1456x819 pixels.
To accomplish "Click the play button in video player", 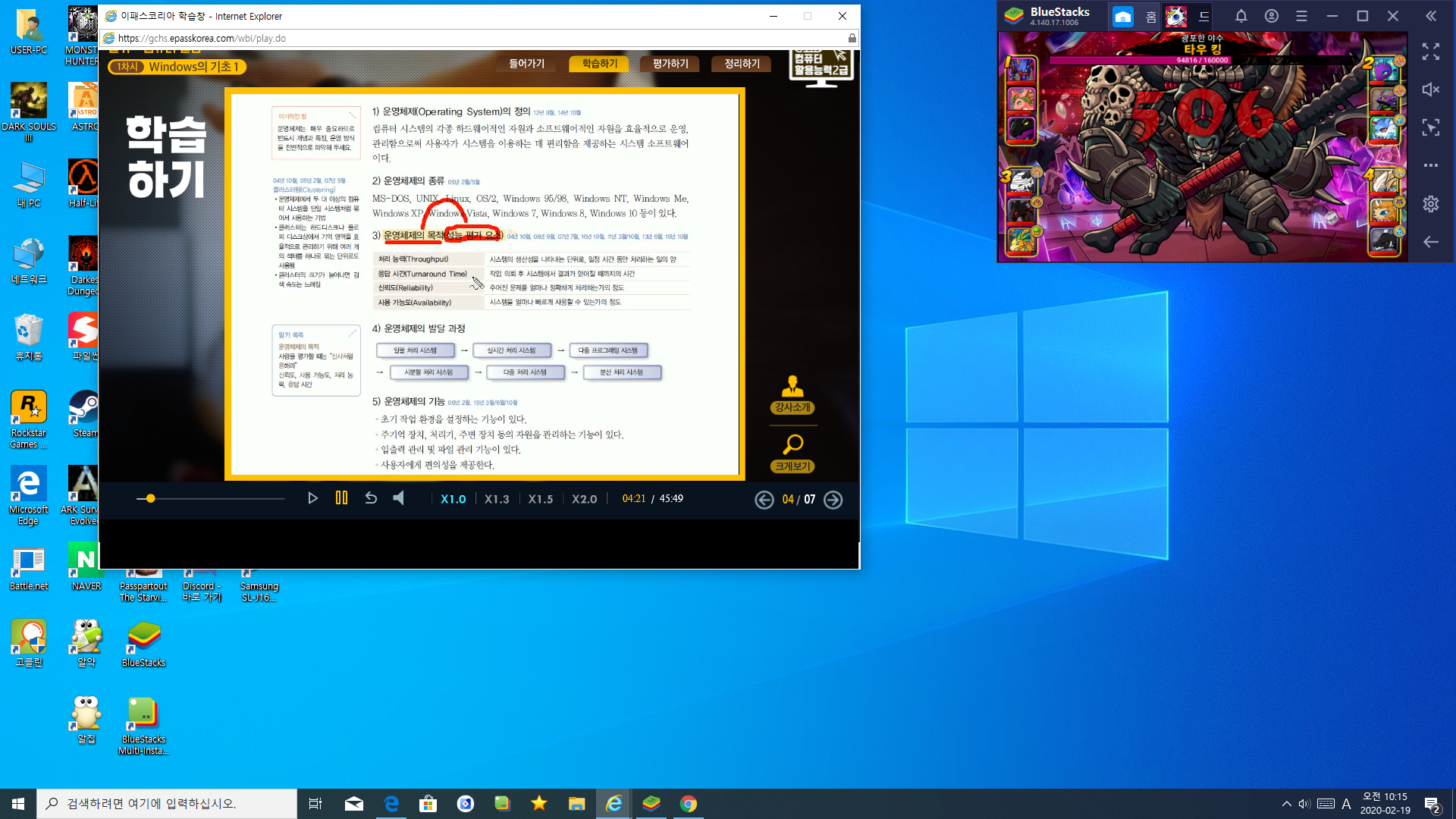I will coord(312,498).
